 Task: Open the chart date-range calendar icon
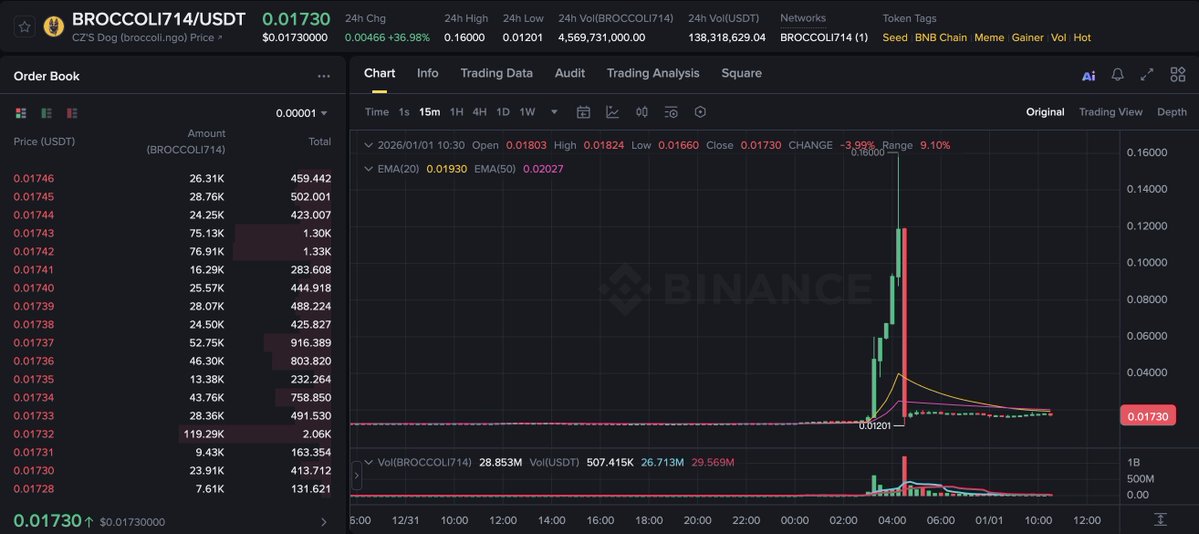[x=583, y=112]
